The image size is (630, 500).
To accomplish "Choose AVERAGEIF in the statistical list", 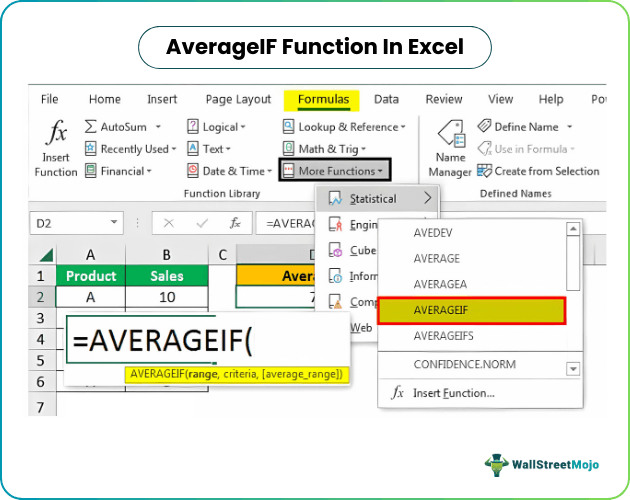I will [x=472, y=310].
